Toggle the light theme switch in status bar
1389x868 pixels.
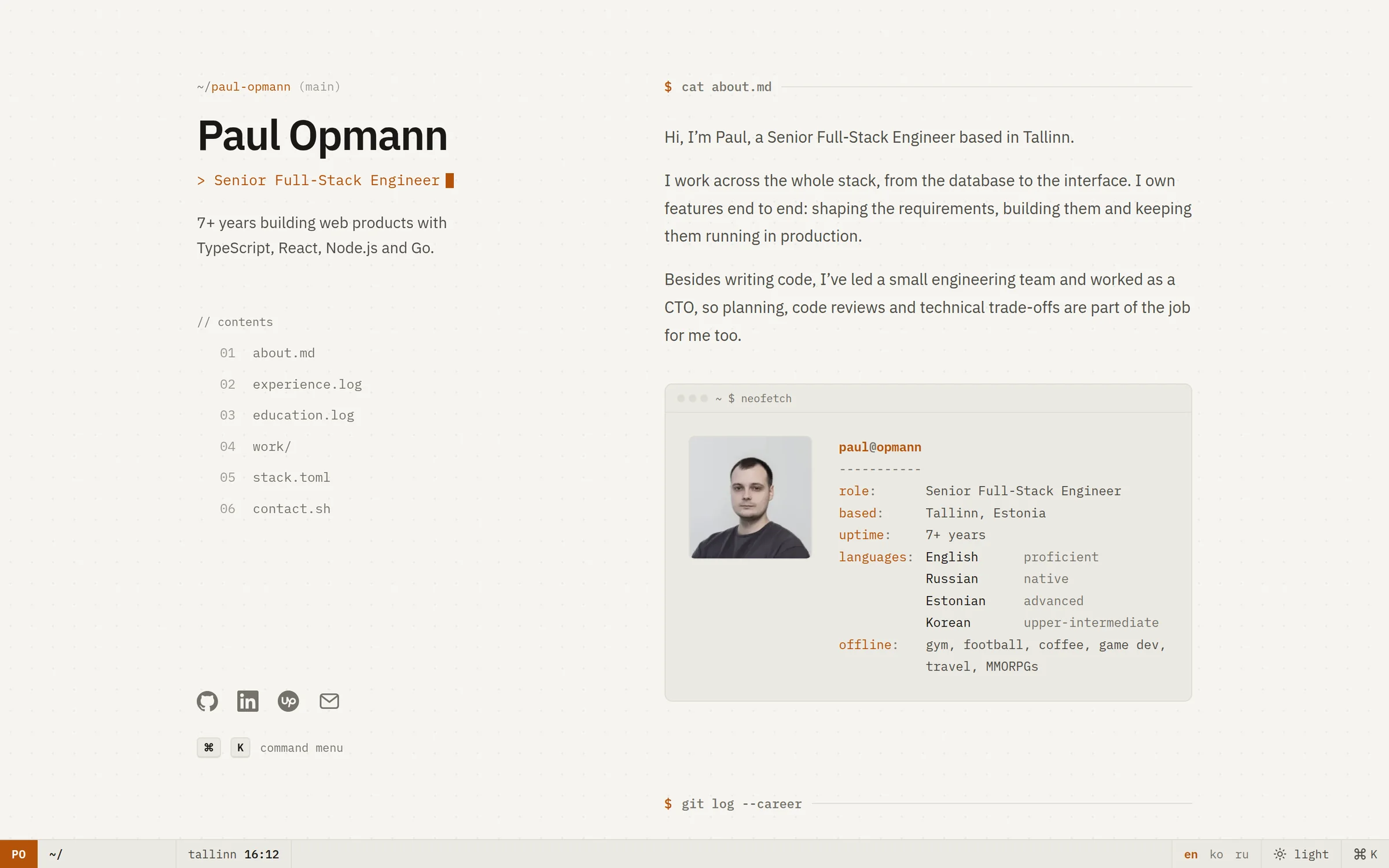(1301, 854)
